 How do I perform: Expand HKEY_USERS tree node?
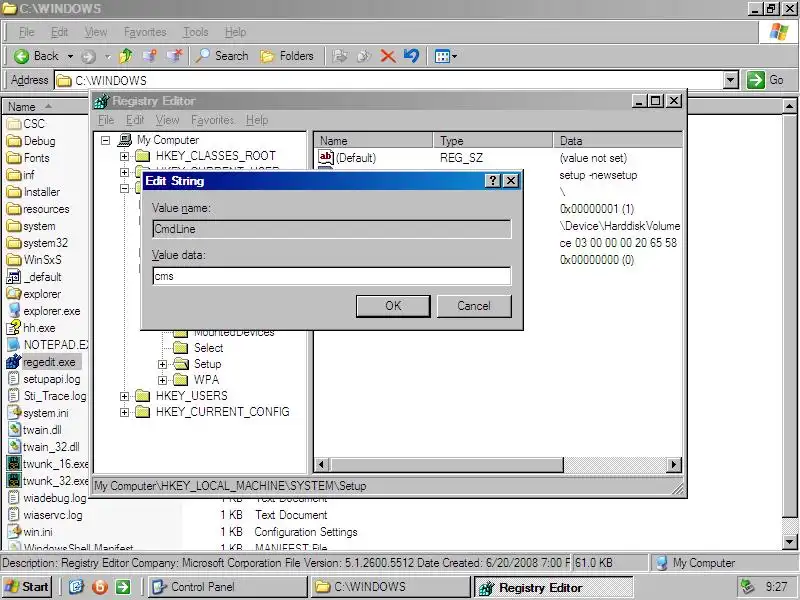(124, 396)
